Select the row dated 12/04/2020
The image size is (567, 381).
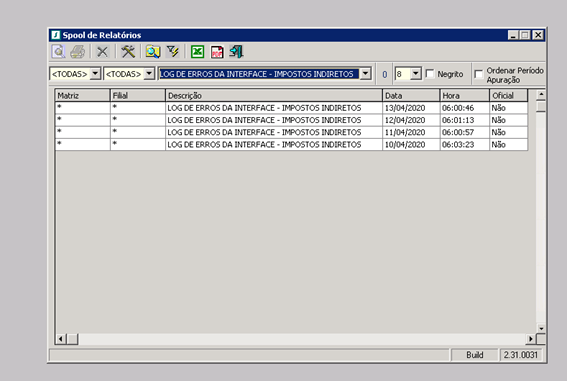point(291,120)
